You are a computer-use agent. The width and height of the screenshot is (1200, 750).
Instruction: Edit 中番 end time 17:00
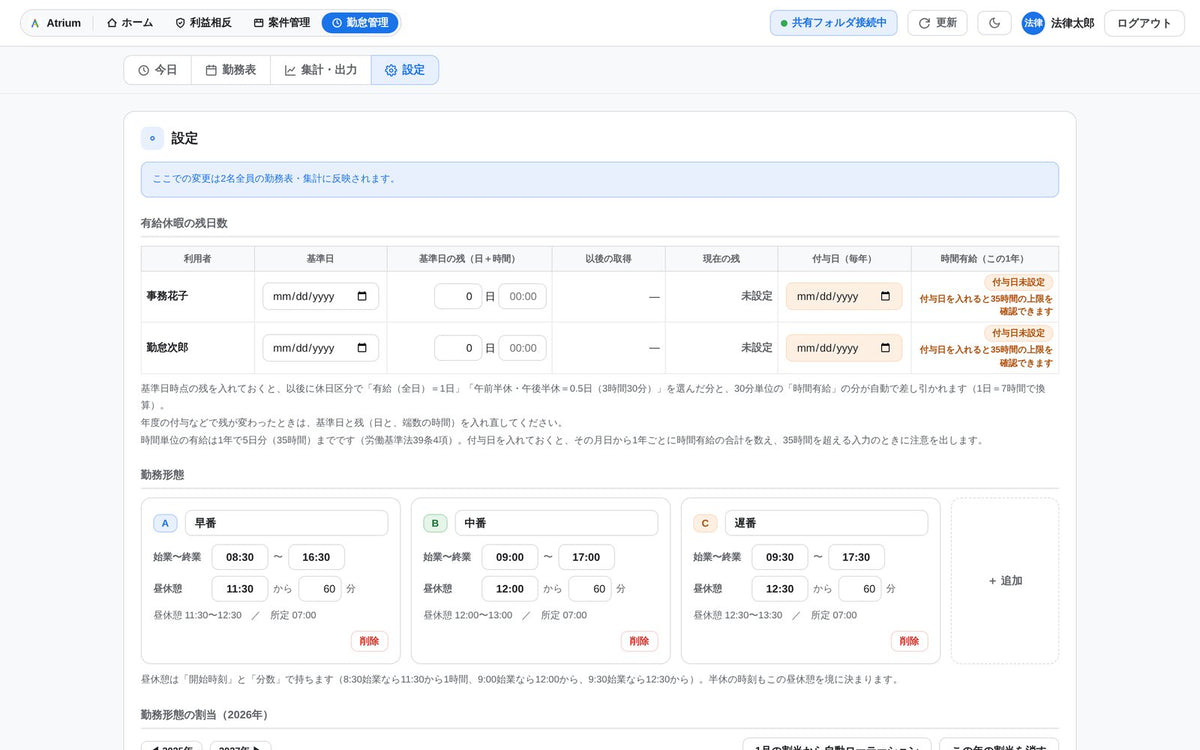pos(586,557)
